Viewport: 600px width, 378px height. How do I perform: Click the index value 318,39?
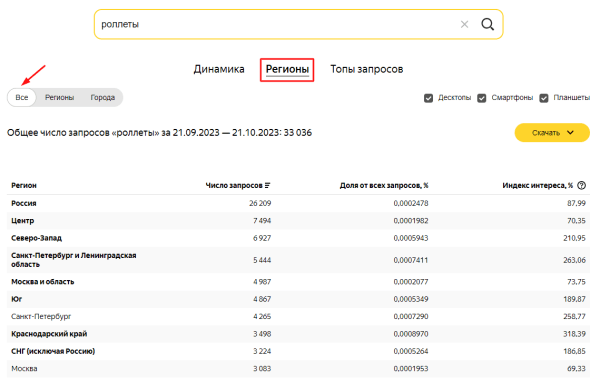tap(574, 334)
